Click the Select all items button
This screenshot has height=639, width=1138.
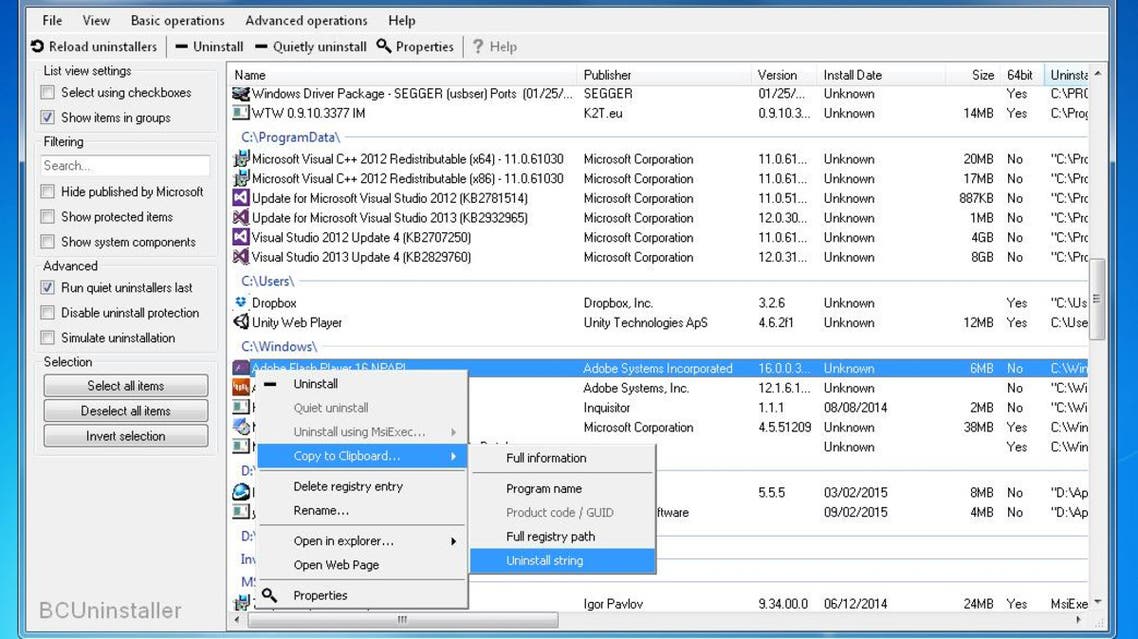tap(126, 386)
